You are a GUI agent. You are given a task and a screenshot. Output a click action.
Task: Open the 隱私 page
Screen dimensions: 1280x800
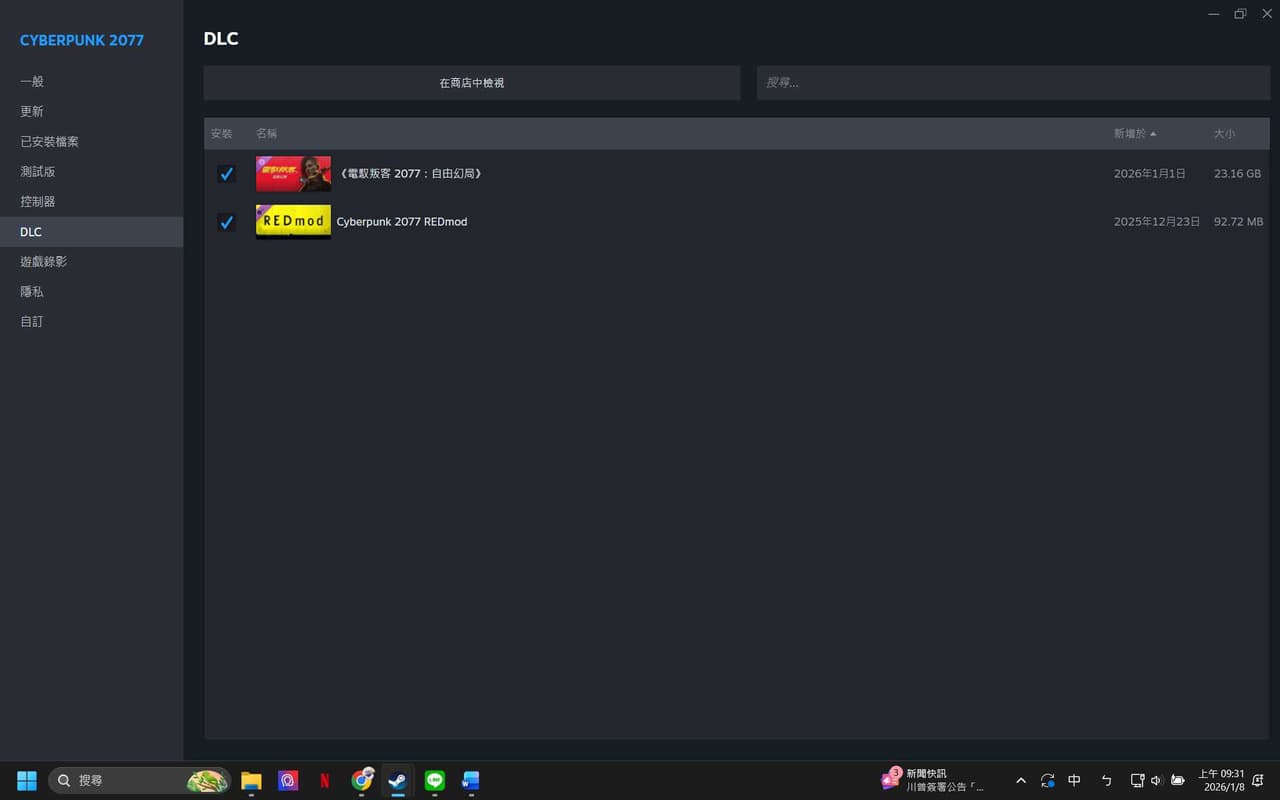[32, 291]
